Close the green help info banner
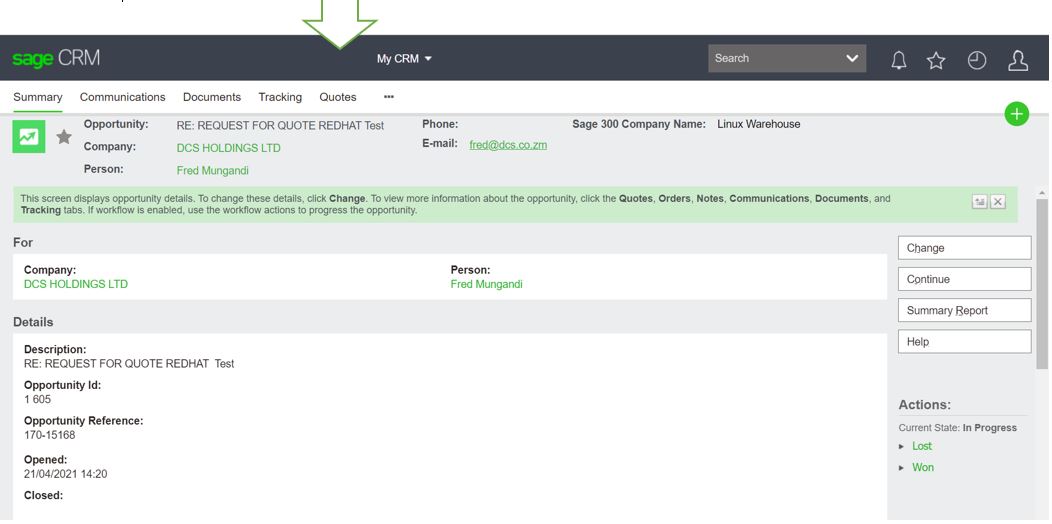 coord(997,202)
